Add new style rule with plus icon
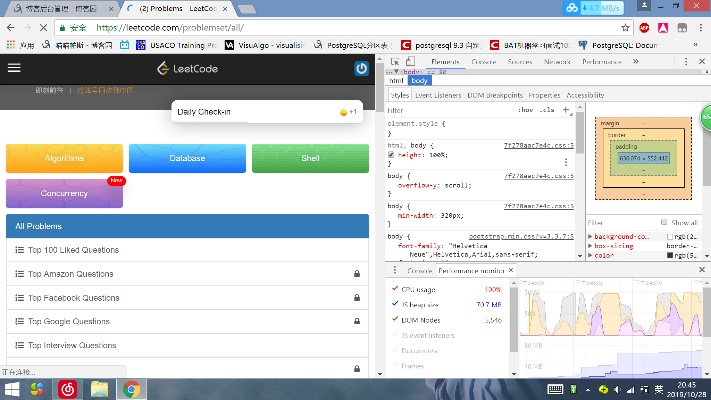 tap(566, 110)
